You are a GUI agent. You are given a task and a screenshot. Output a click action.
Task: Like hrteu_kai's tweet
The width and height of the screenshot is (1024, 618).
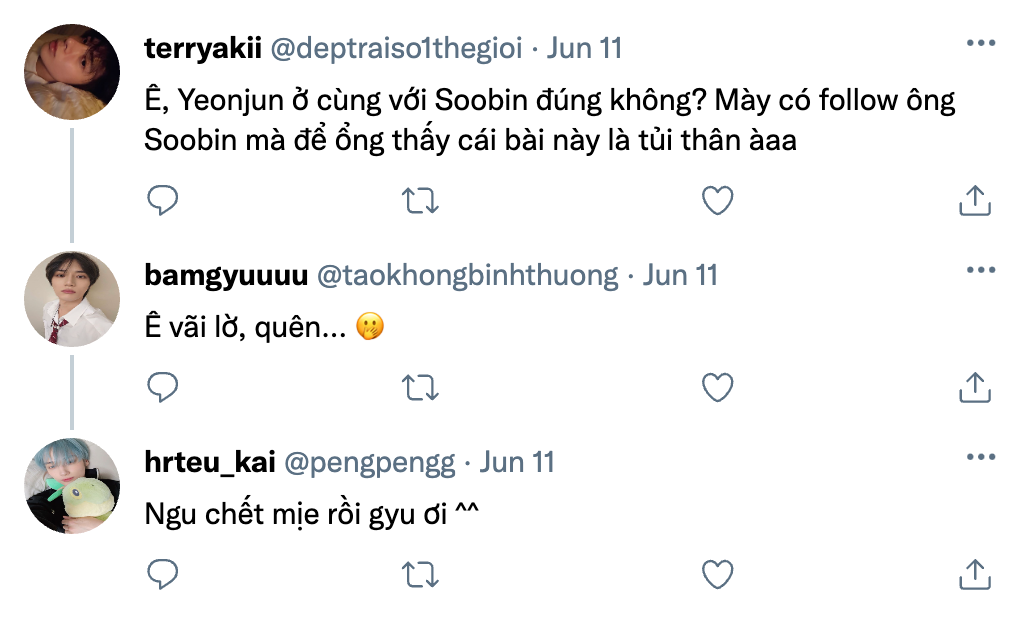coord(717,573)
